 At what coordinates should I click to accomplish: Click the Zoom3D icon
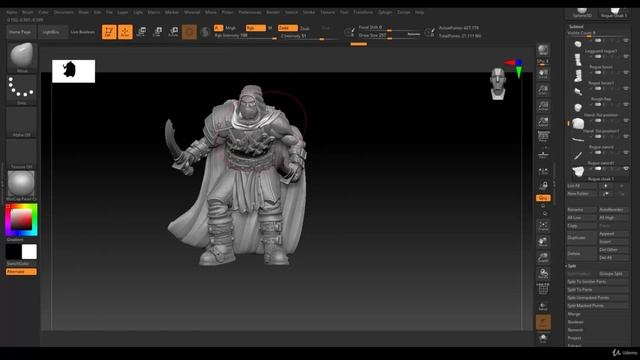tap(543, 258)
